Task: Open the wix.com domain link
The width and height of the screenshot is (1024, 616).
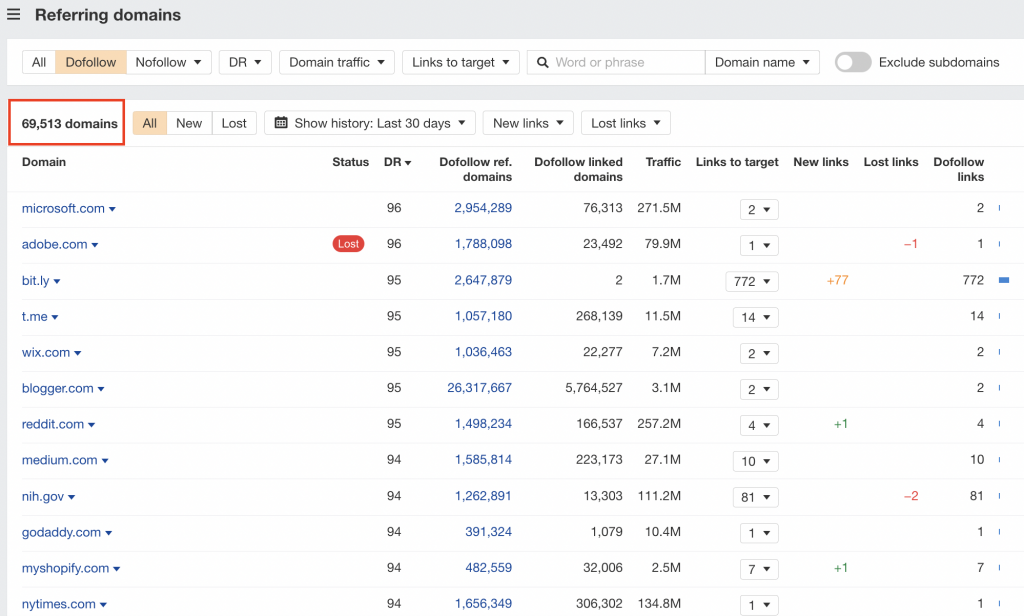Action: tap(46, 352)
